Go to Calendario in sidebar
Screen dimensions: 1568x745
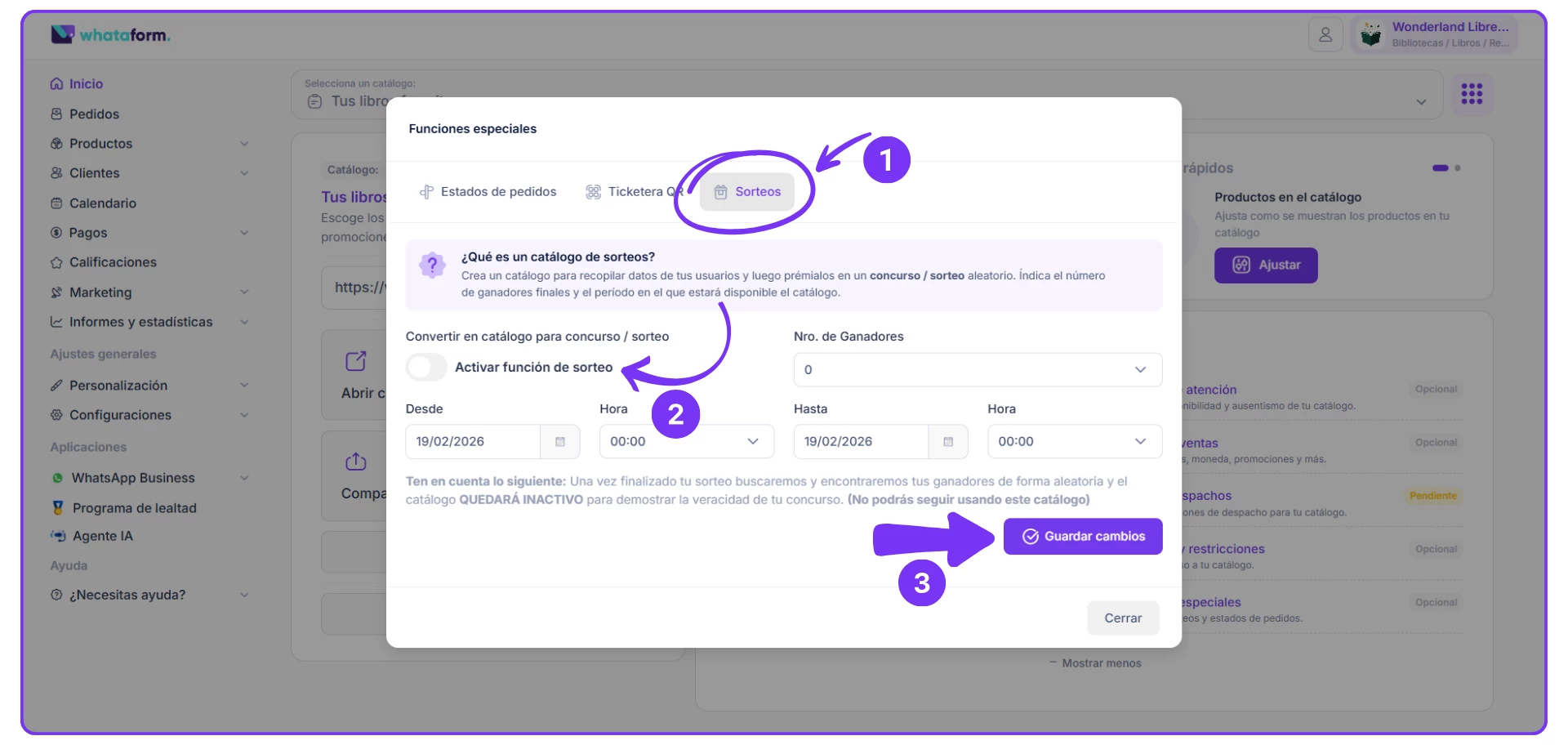click(x=102, y=203)
